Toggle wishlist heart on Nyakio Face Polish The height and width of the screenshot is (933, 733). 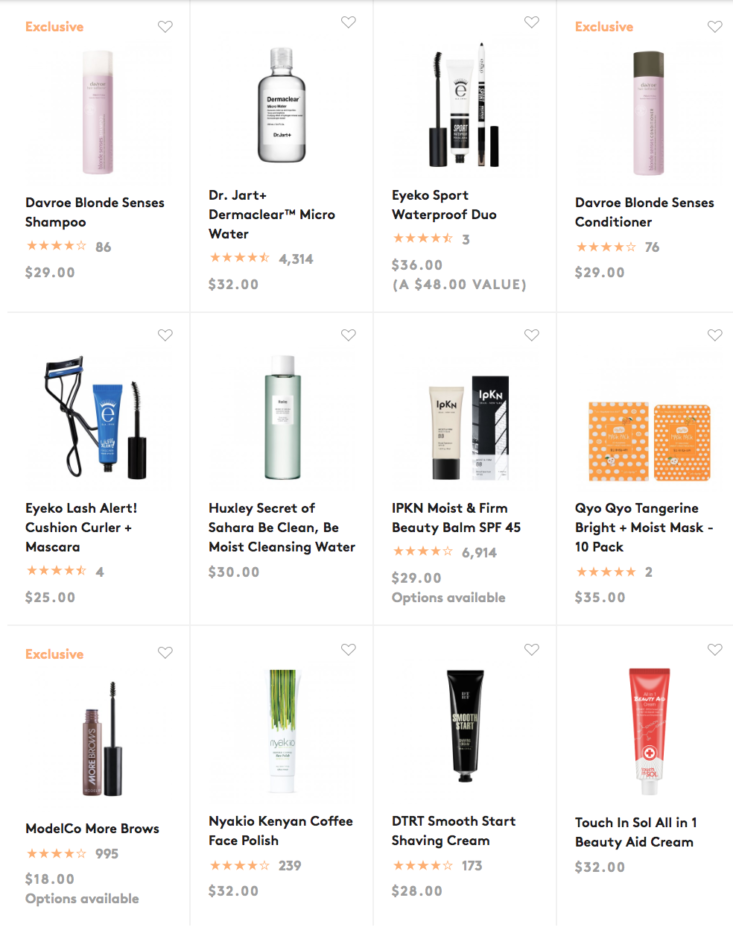click(348, 649)
